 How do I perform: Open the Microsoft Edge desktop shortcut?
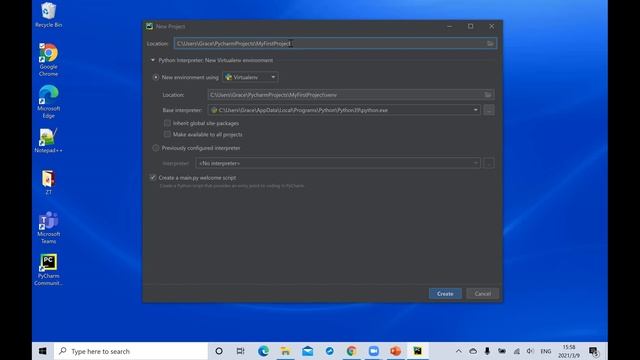pos(49,102)
